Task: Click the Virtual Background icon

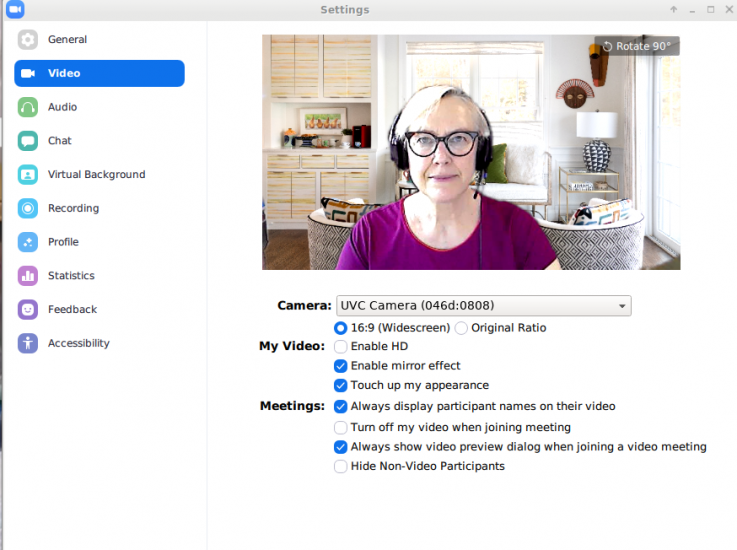Action: point(28,175)
